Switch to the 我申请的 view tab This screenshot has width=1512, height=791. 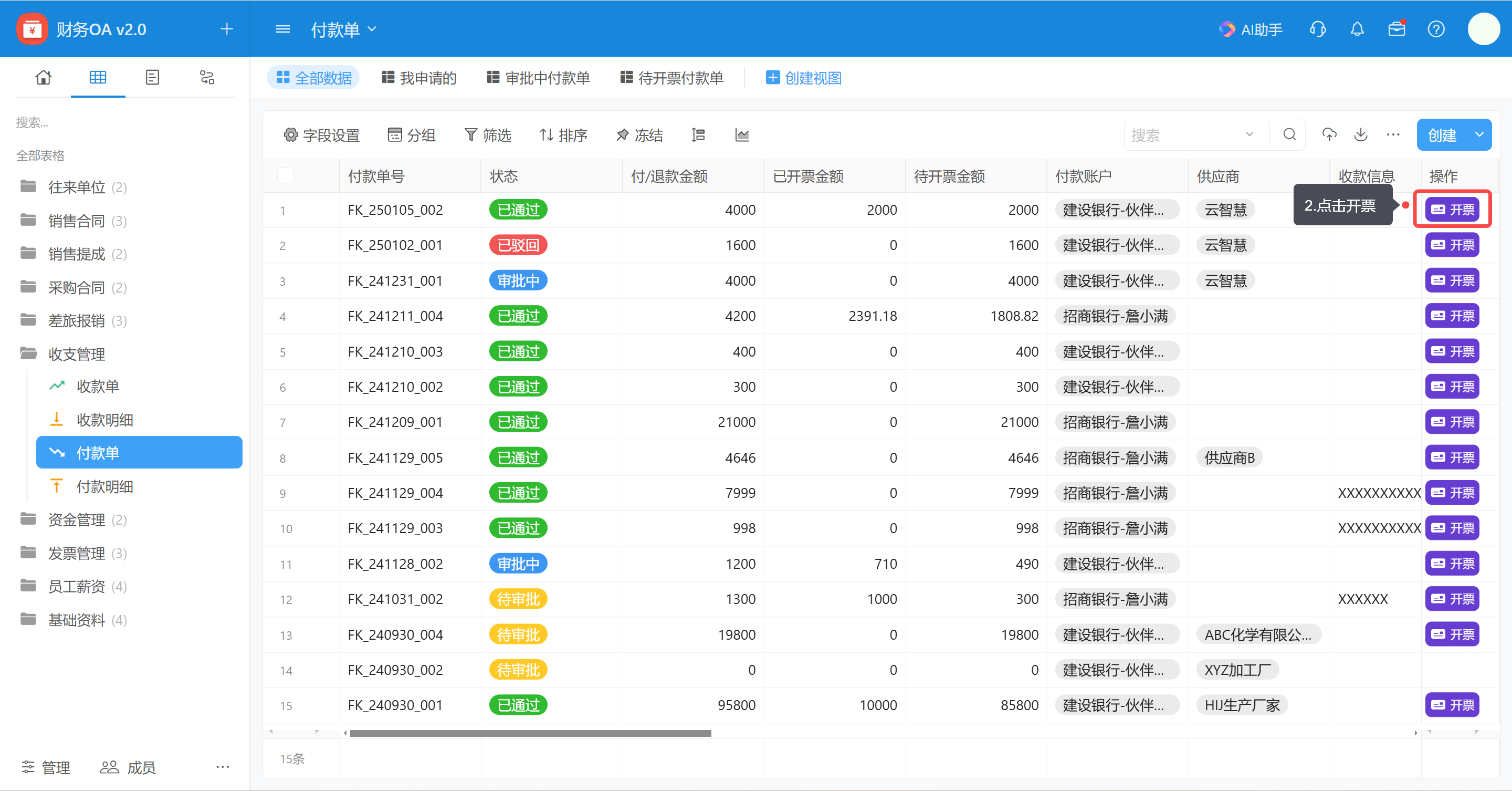coord(419,78)
